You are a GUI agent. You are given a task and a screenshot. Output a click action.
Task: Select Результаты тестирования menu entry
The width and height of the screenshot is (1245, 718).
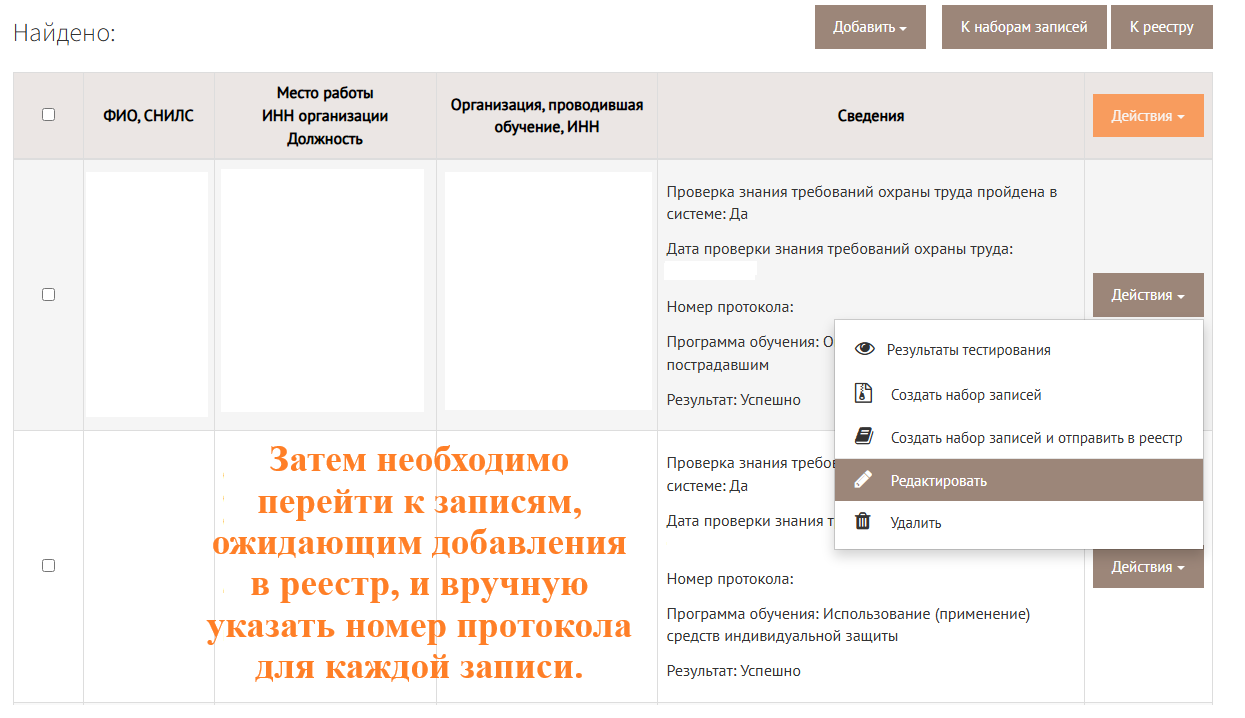coord(1019,350)
